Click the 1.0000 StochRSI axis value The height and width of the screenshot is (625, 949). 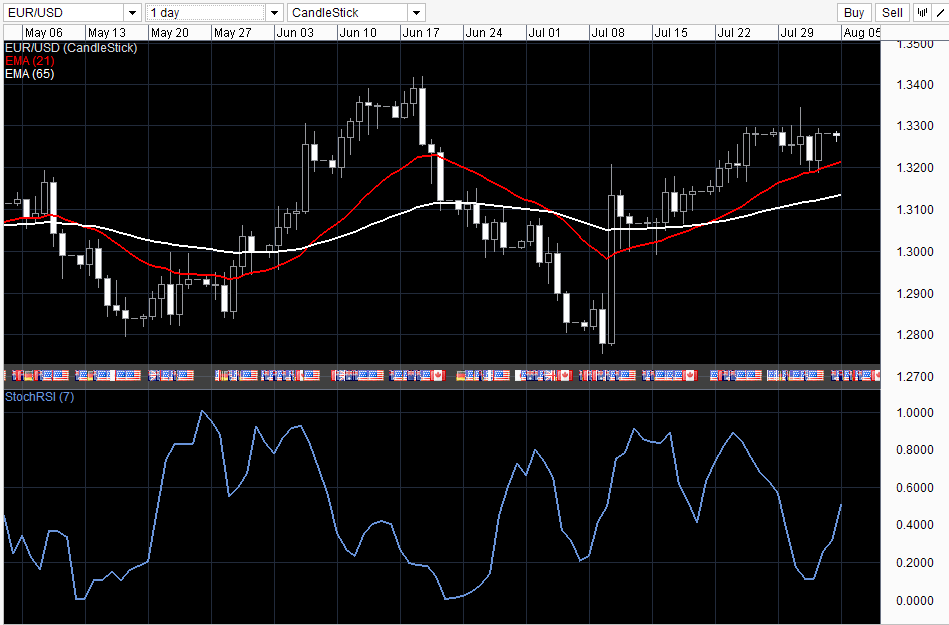915,413
